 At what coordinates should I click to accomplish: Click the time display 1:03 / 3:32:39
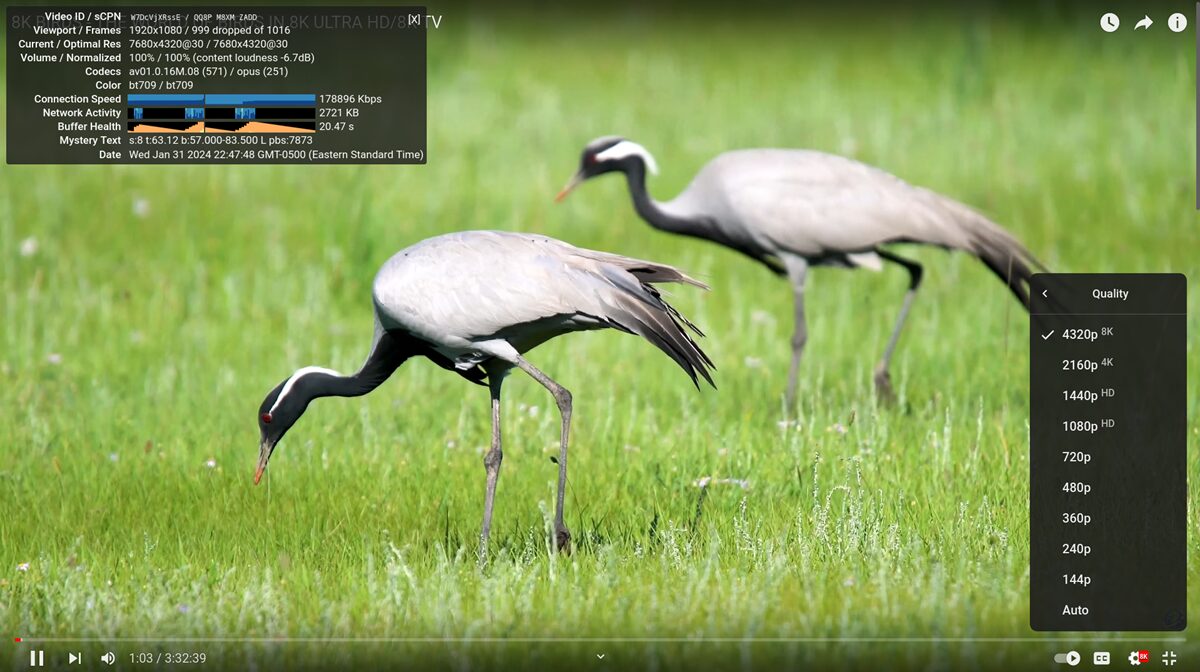tap(168, 658)
